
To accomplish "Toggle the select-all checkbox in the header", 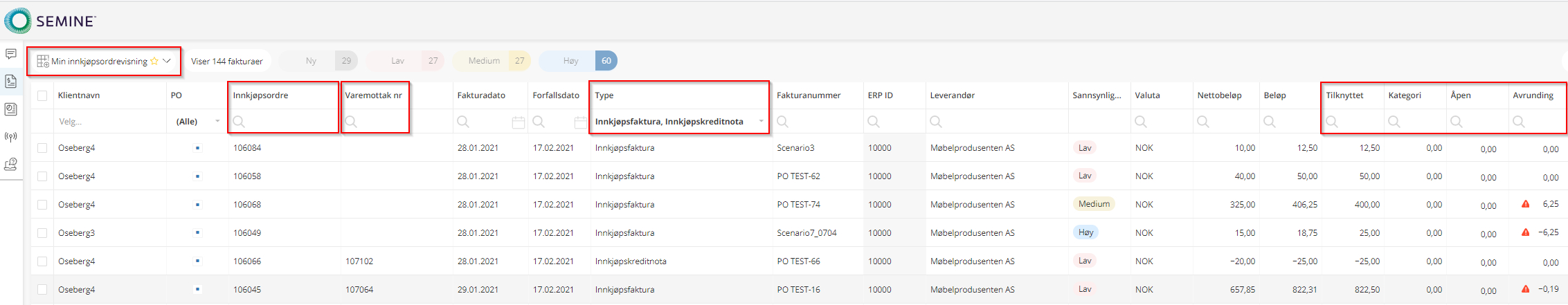I will coord(43,95).
